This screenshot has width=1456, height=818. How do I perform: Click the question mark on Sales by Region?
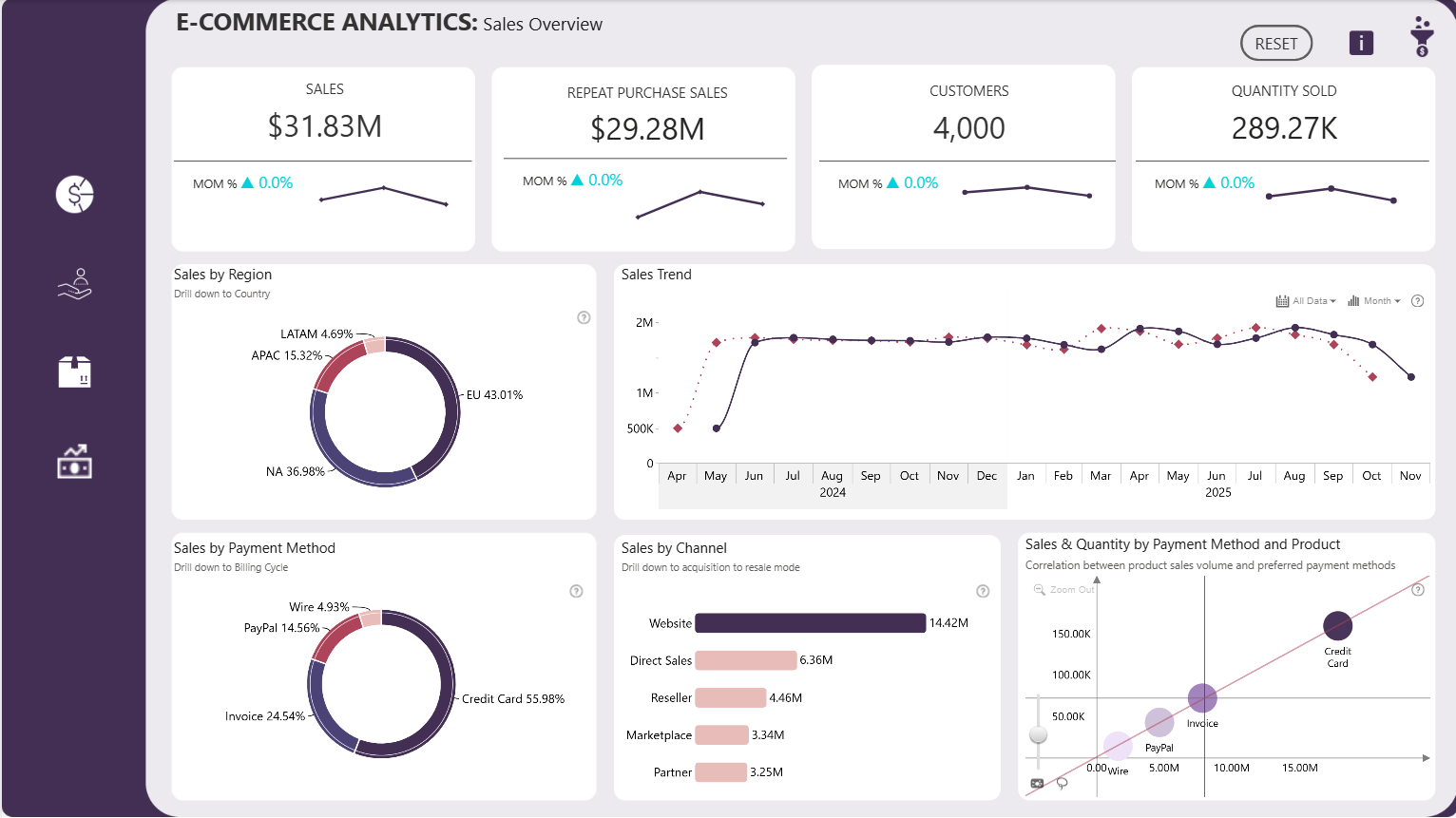click(584, 317)
